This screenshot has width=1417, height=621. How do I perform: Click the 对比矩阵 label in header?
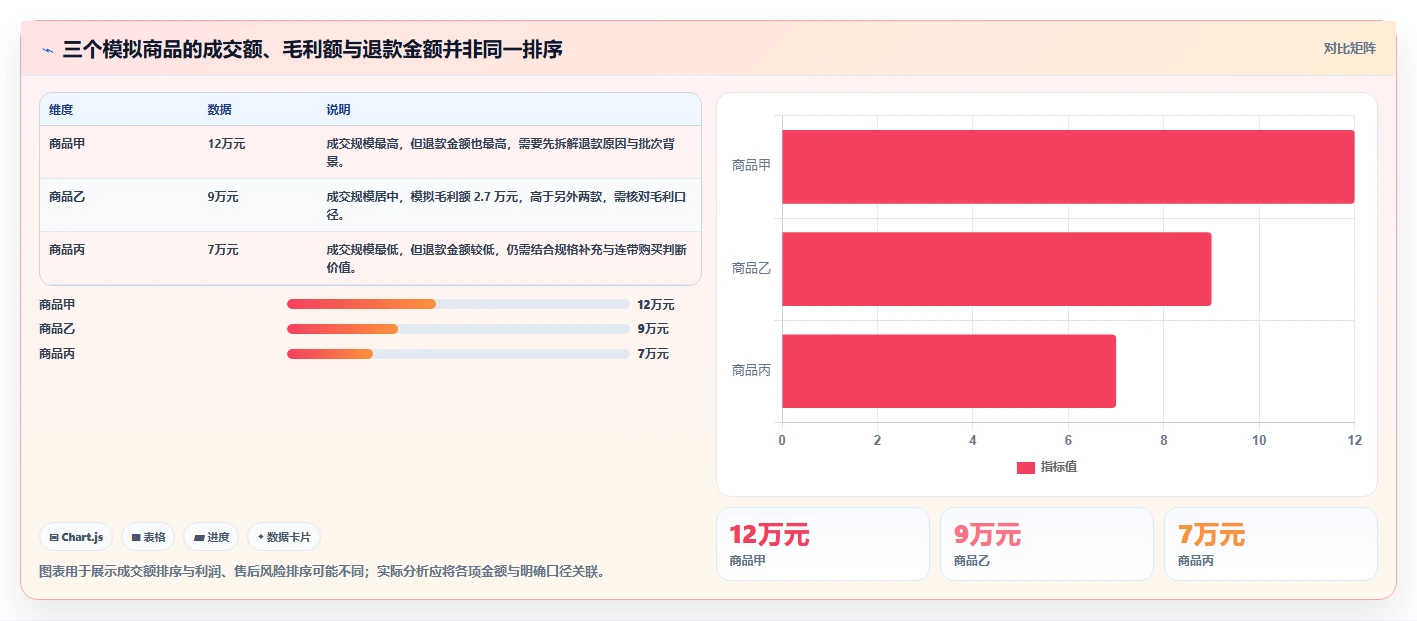click(1349, 48)
